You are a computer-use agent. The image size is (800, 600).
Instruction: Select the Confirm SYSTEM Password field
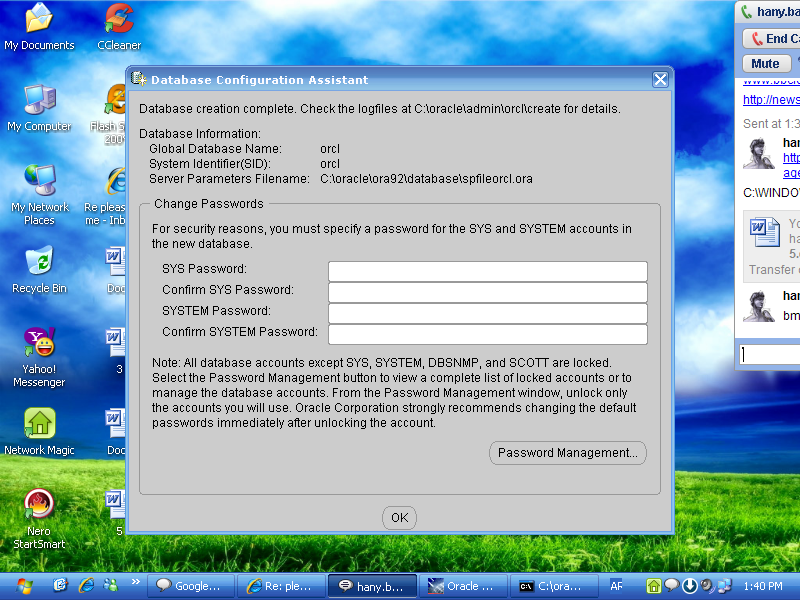click(487, 334)
